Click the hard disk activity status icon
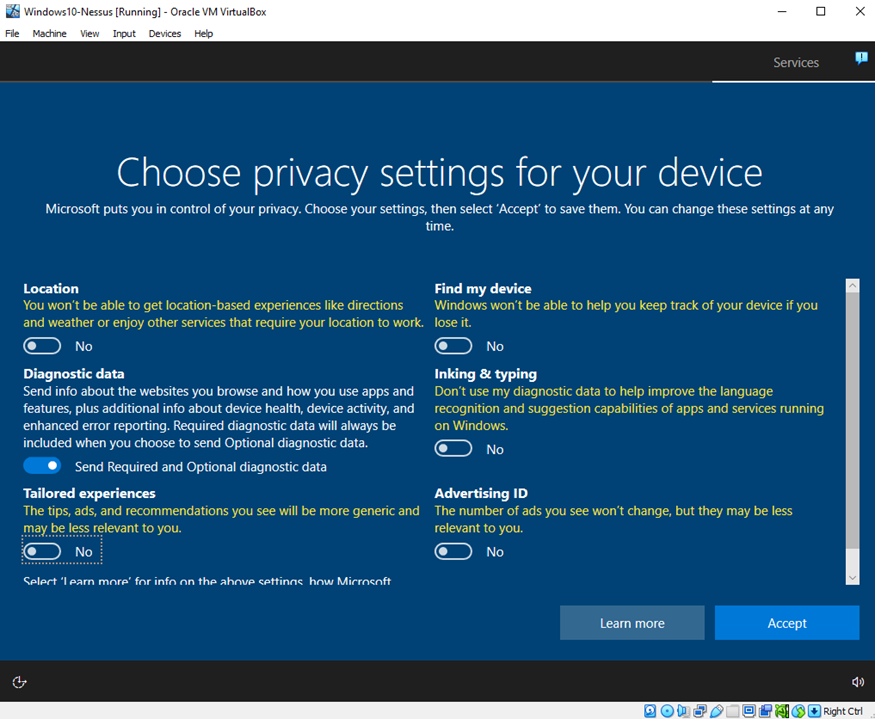This screenshot has width=875, height=719. coord(650,711)
